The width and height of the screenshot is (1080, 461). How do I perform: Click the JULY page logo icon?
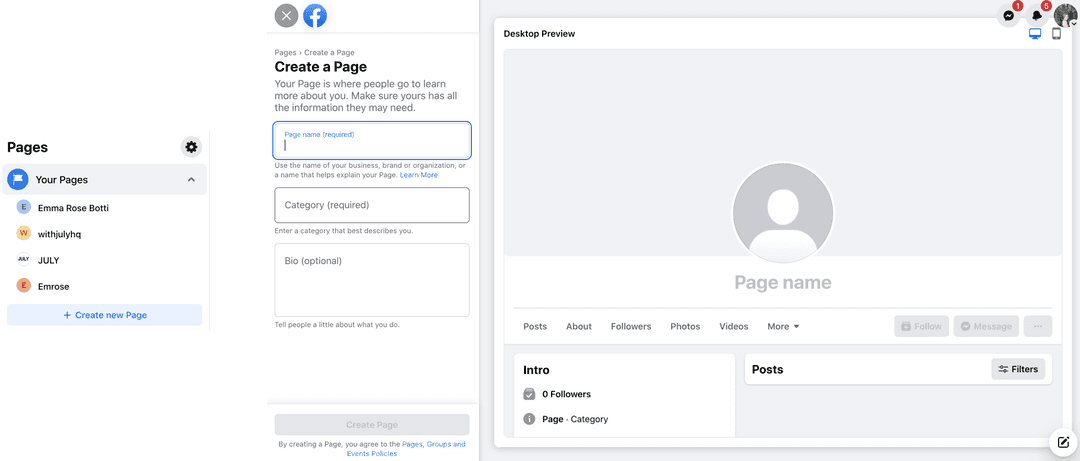coord(24,260)
